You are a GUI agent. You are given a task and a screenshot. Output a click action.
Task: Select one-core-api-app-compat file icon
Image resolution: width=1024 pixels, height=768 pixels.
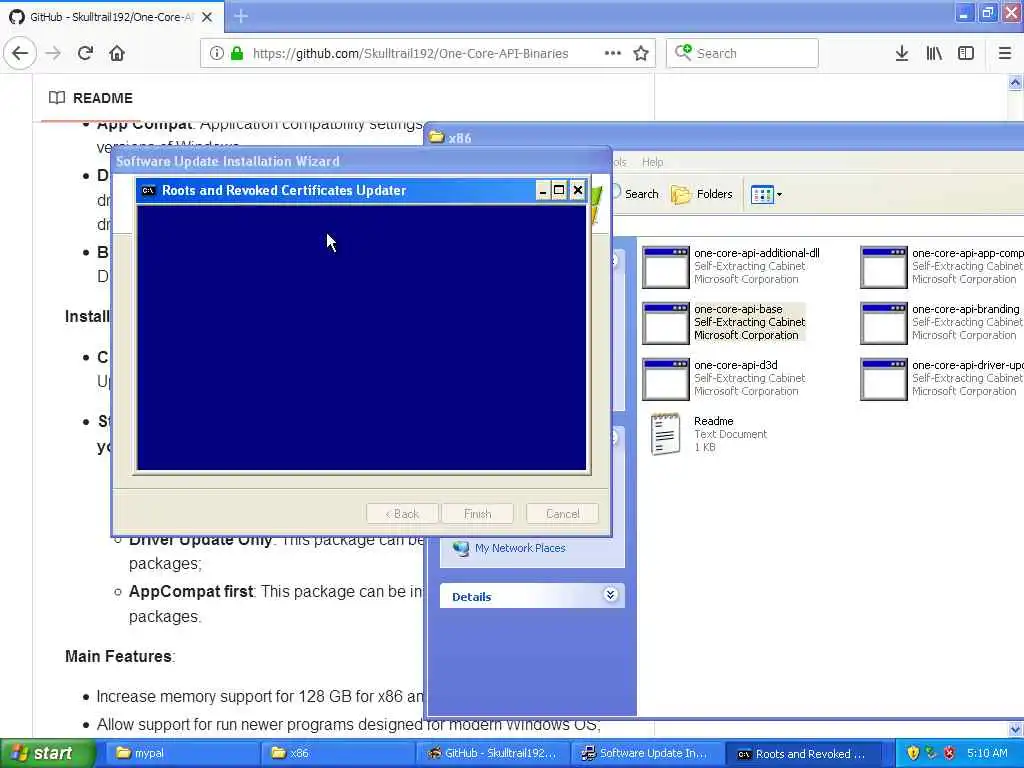coord(884,267)
